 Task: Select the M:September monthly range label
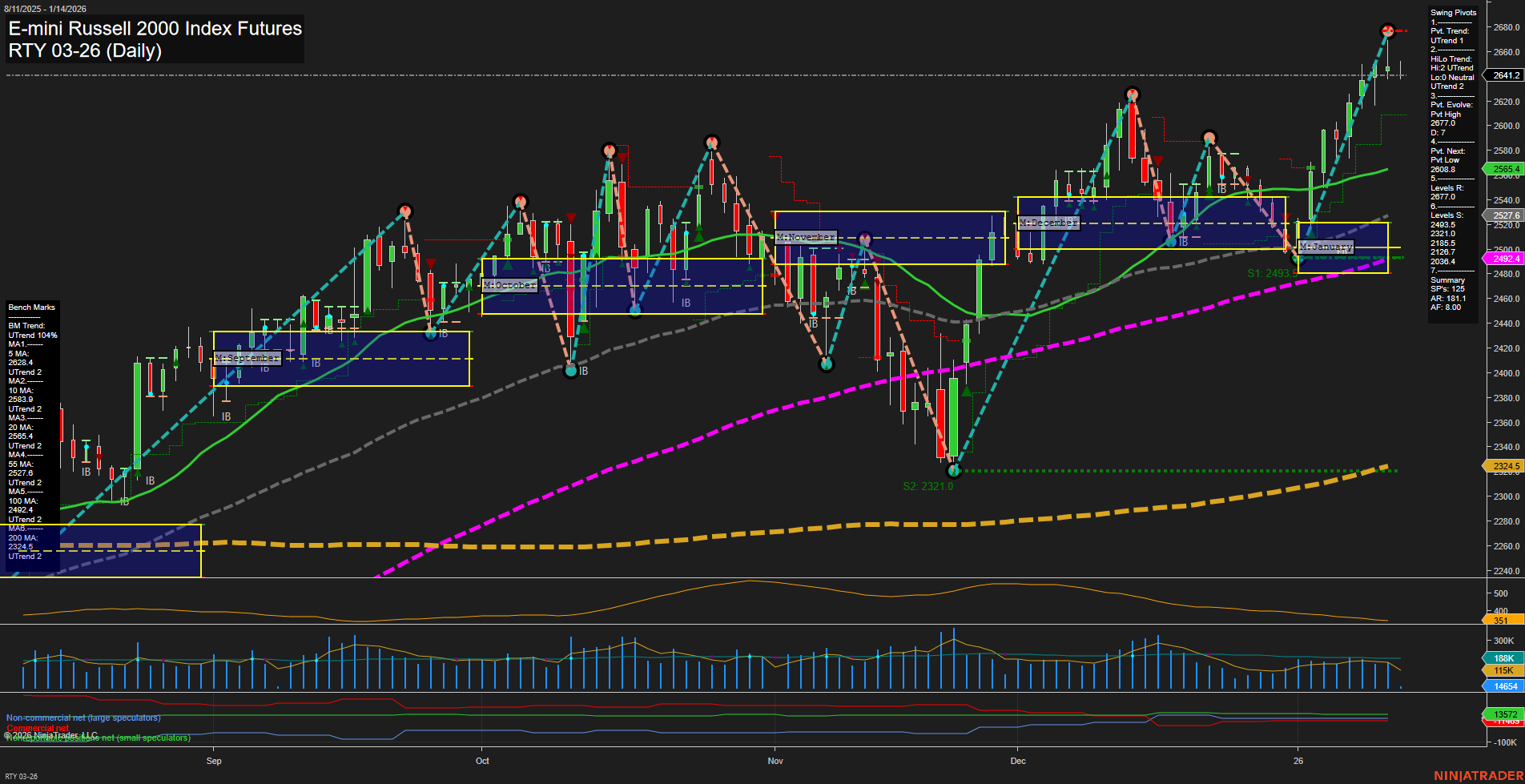click(x=247, y=358)
